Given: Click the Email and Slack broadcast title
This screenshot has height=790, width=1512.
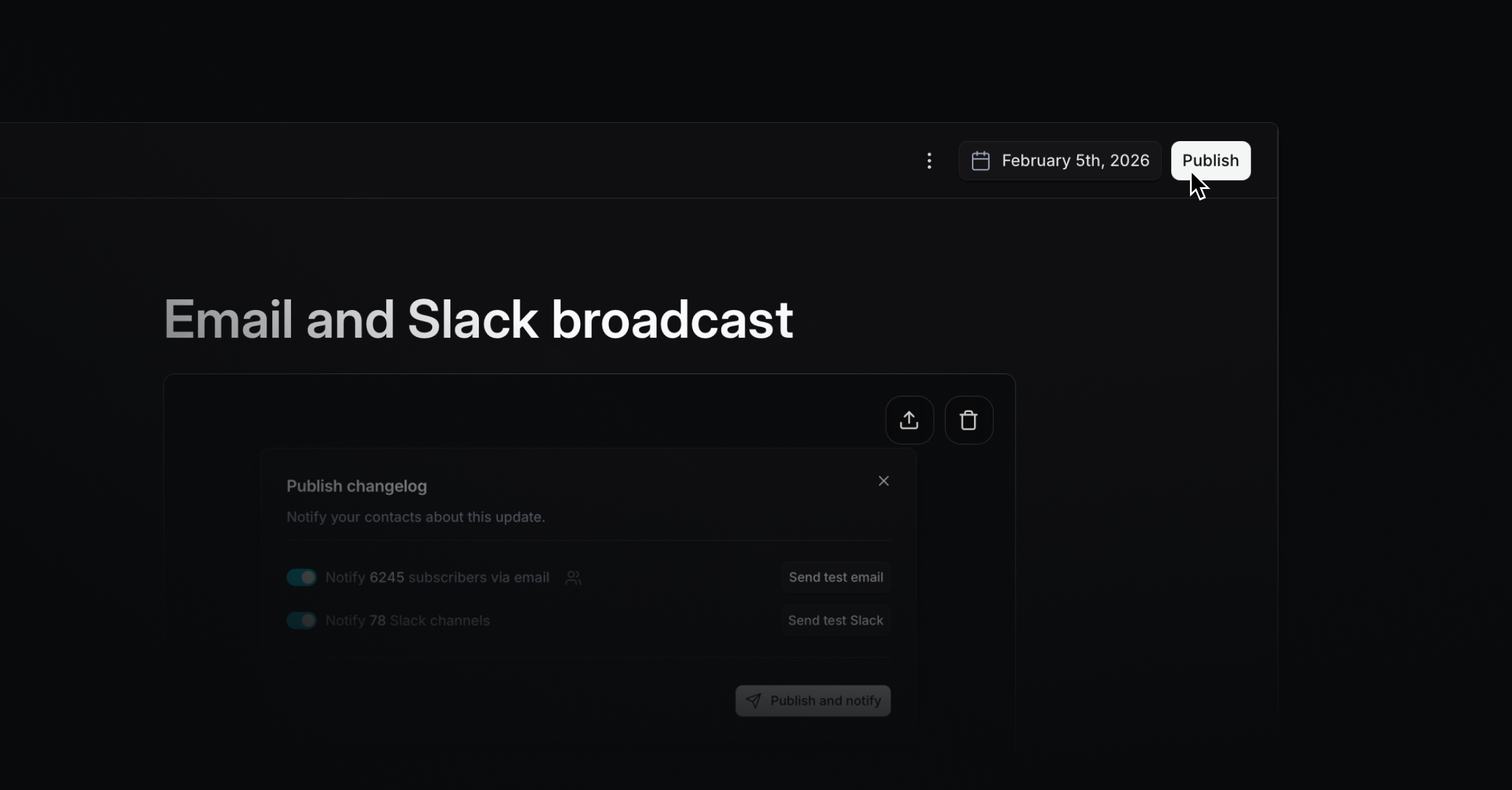Looking at the screenshot, I should [478, 320].
